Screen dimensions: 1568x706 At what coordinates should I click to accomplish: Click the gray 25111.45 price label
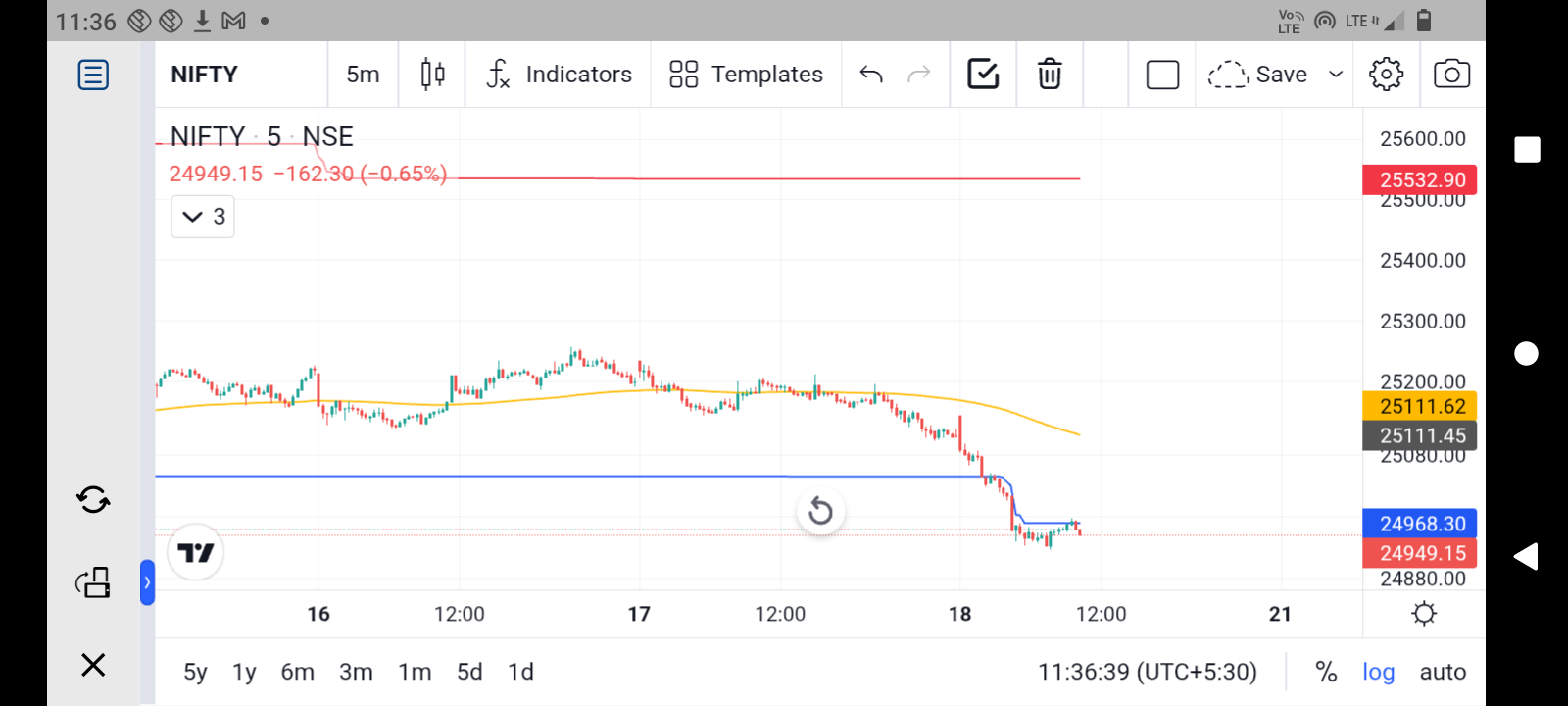1420,435
